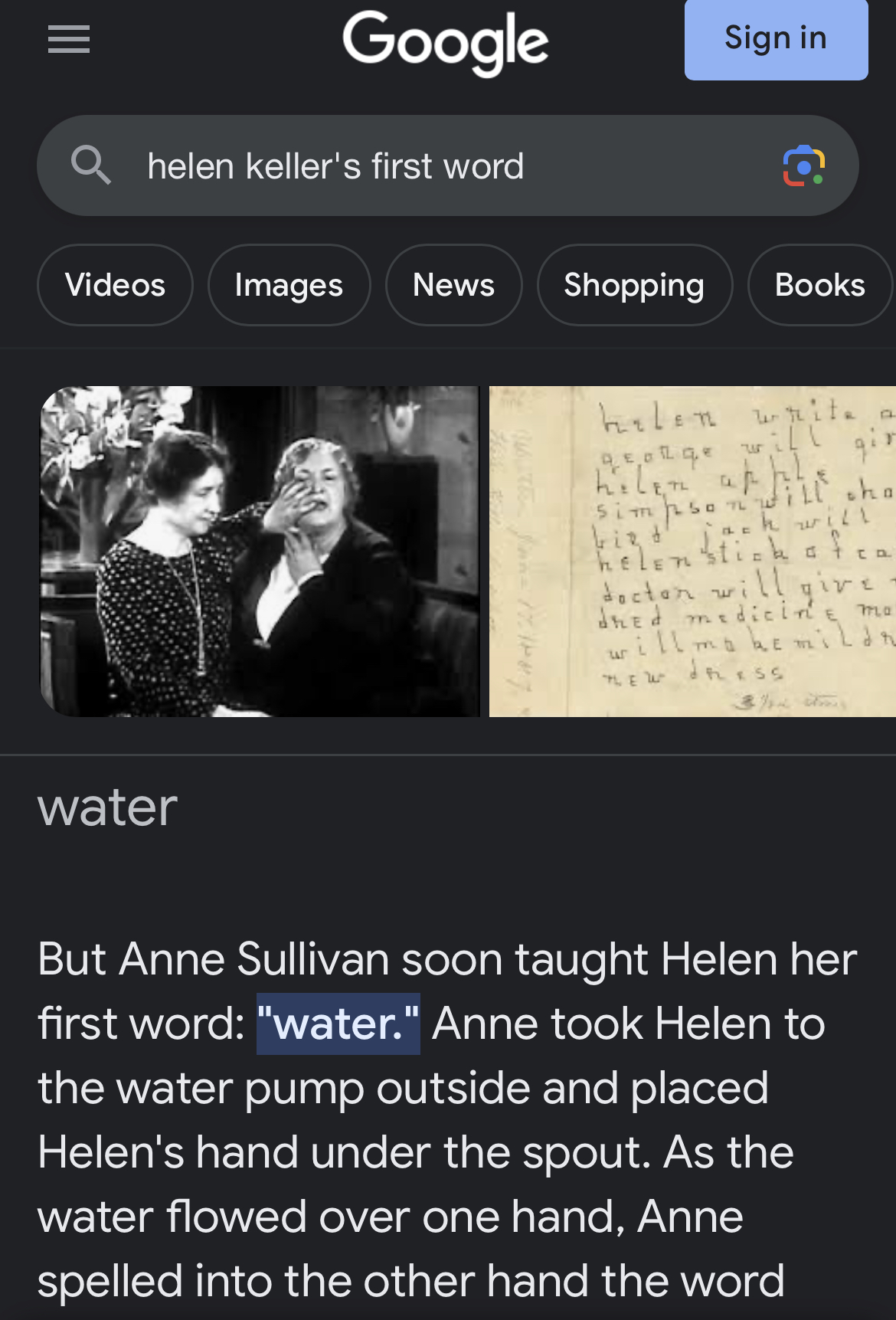Click the 'the water pump outside' snippet line

click(403, 1088)
